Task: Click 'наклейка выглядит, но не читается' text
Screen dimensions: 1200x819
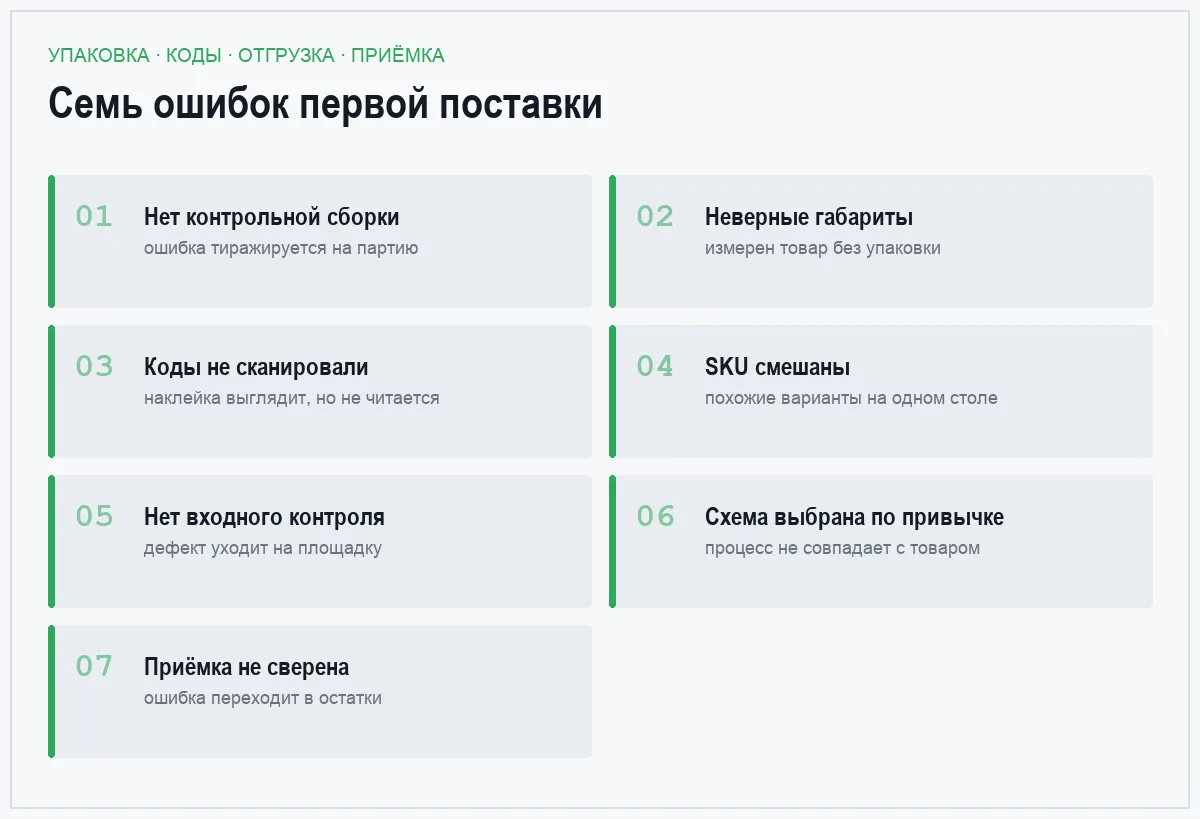Action: (292, 398)
